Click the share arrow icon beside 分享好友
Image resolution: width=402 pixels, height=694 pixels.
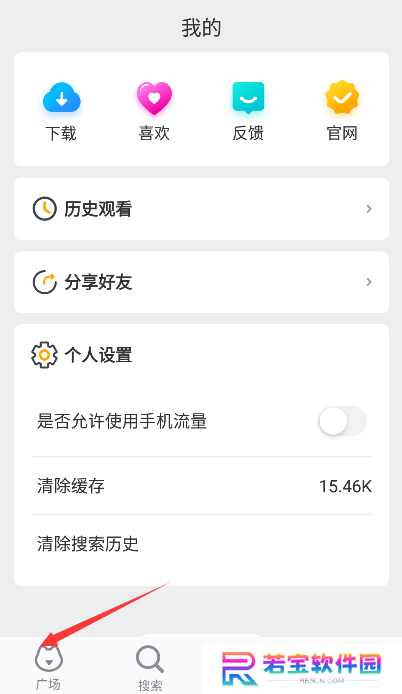(x=45, y=282)
